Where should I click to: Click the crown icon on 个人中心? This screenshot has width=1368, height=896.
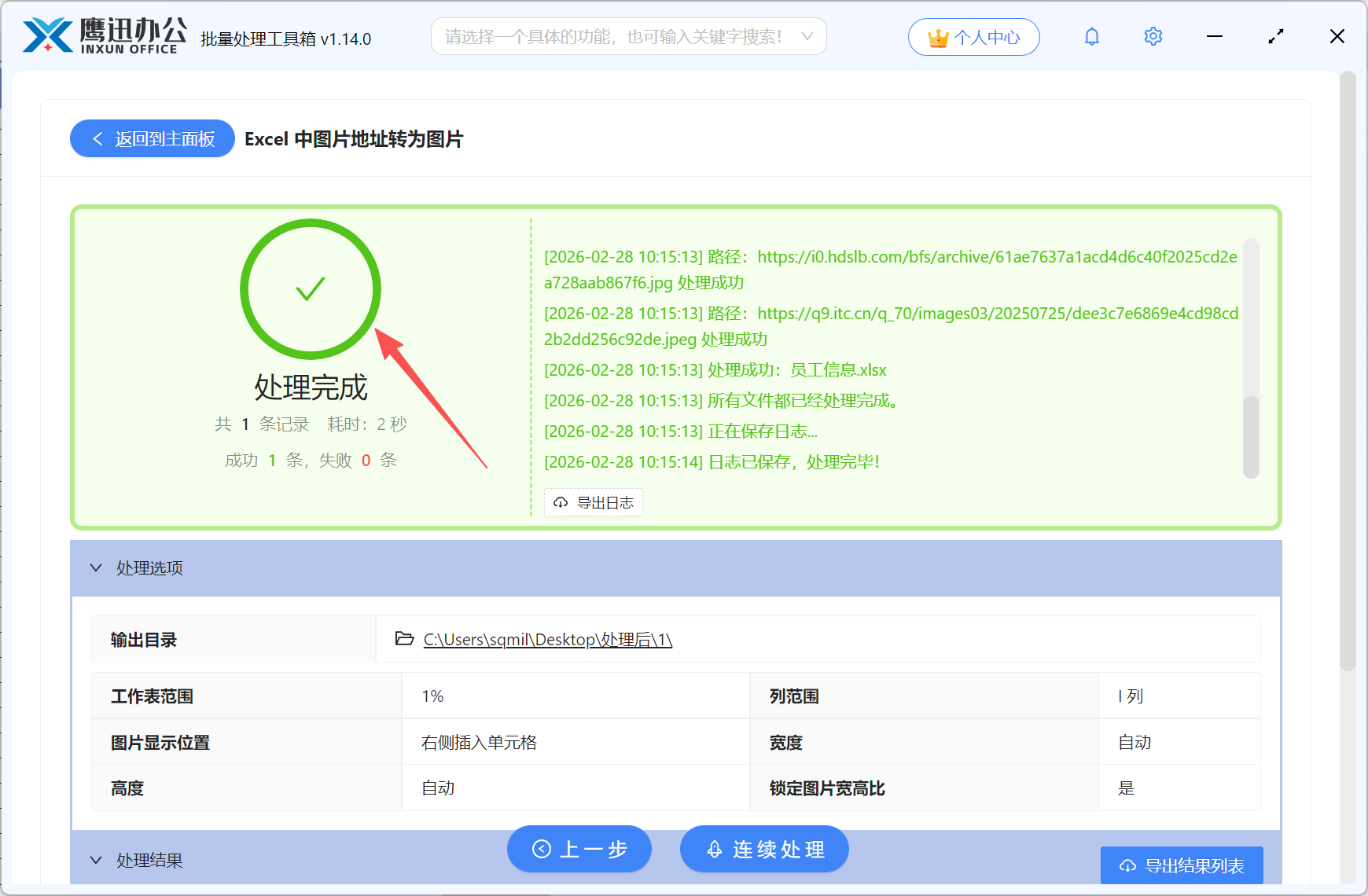936,35
